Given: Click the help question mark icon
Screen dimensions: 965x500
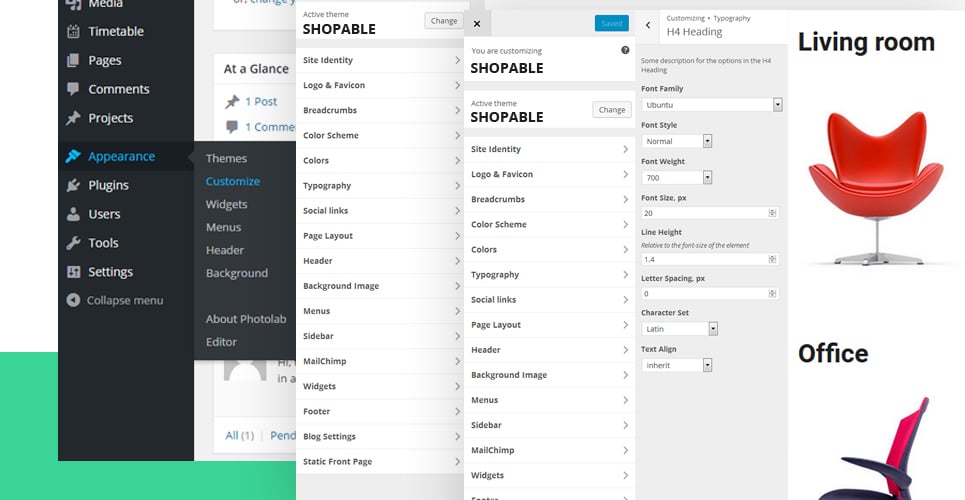Looking at the screenshot, I should 625,50.
